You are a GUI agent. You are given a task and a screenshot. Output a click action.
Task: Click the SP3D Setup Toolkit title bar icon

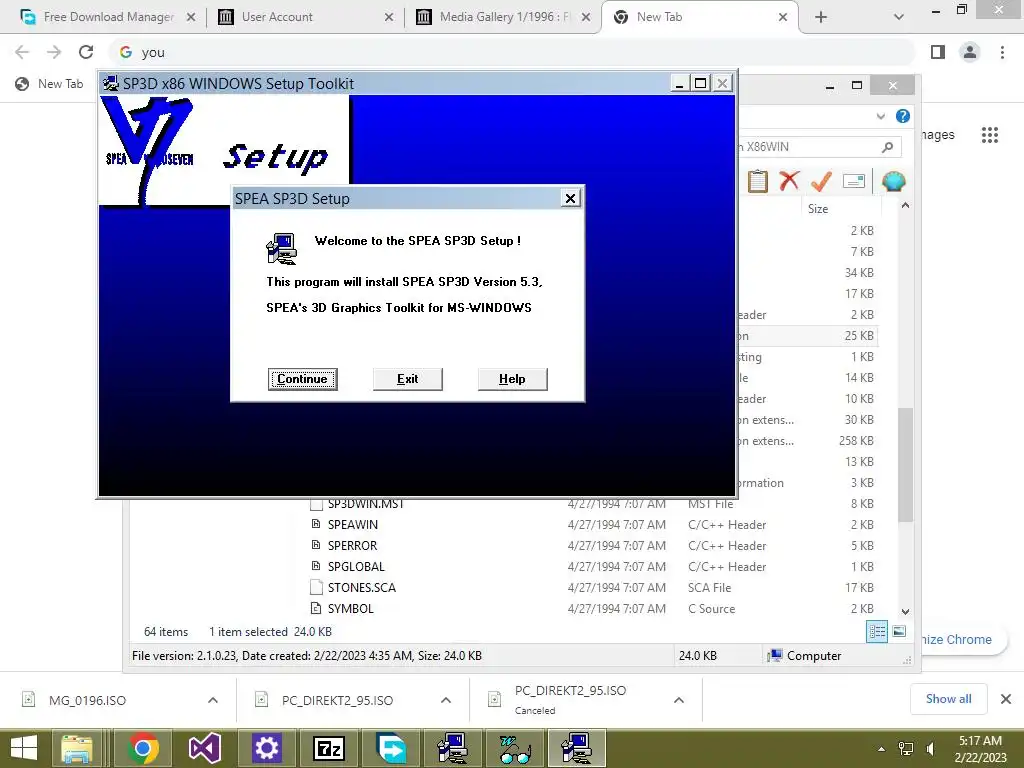click(x=111, y=84)
